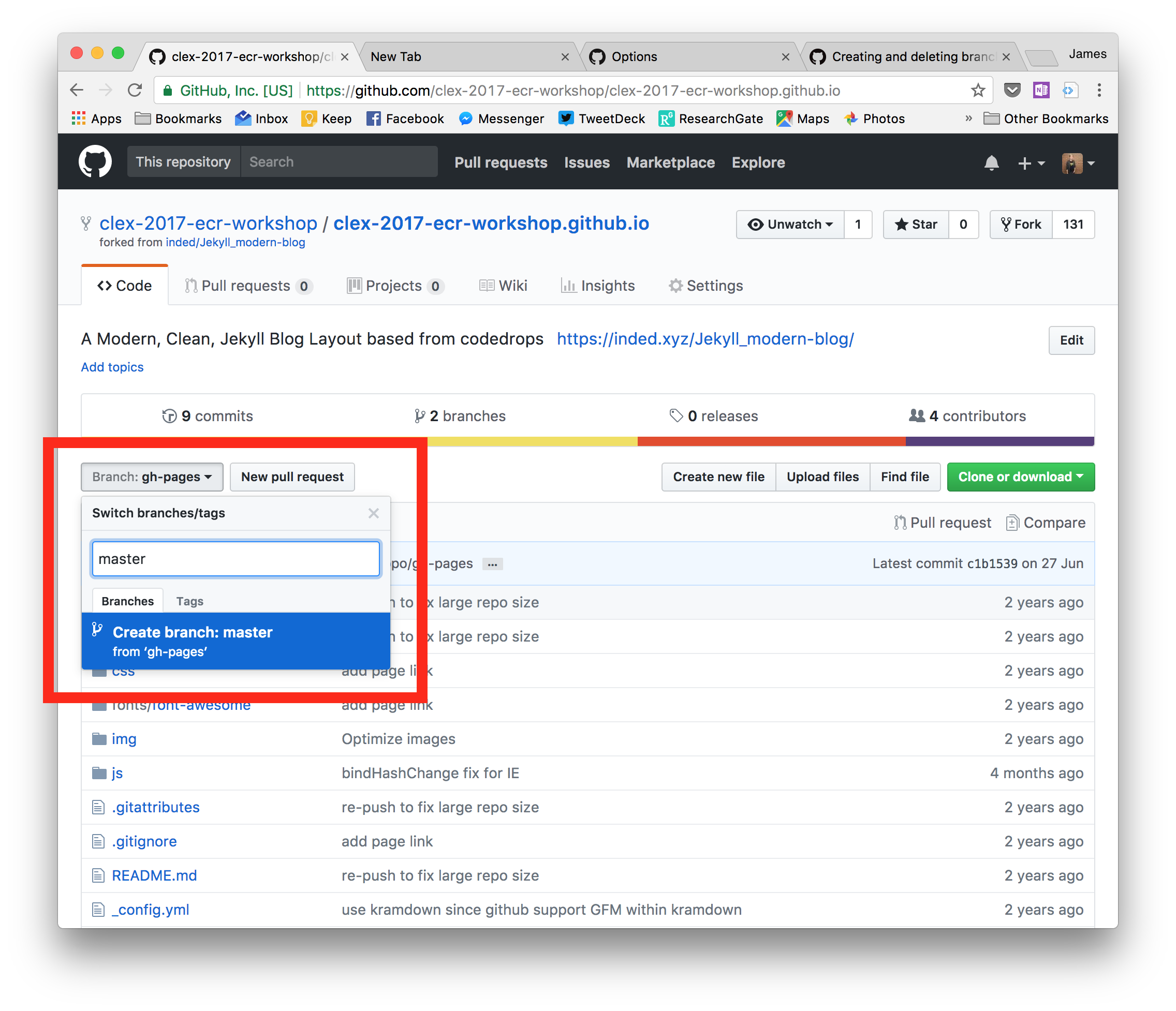Switch to the Tags tab
Image resolution: width=1176 pixels, height=1011 pixels.
(x=189, y=601)
